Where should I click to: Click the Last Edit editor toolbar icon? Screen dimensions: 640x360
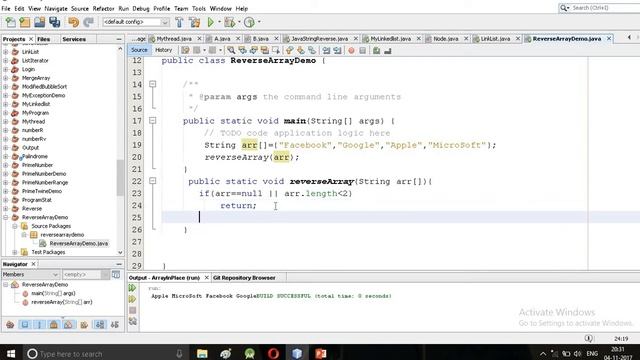click(x=185, y=50)
